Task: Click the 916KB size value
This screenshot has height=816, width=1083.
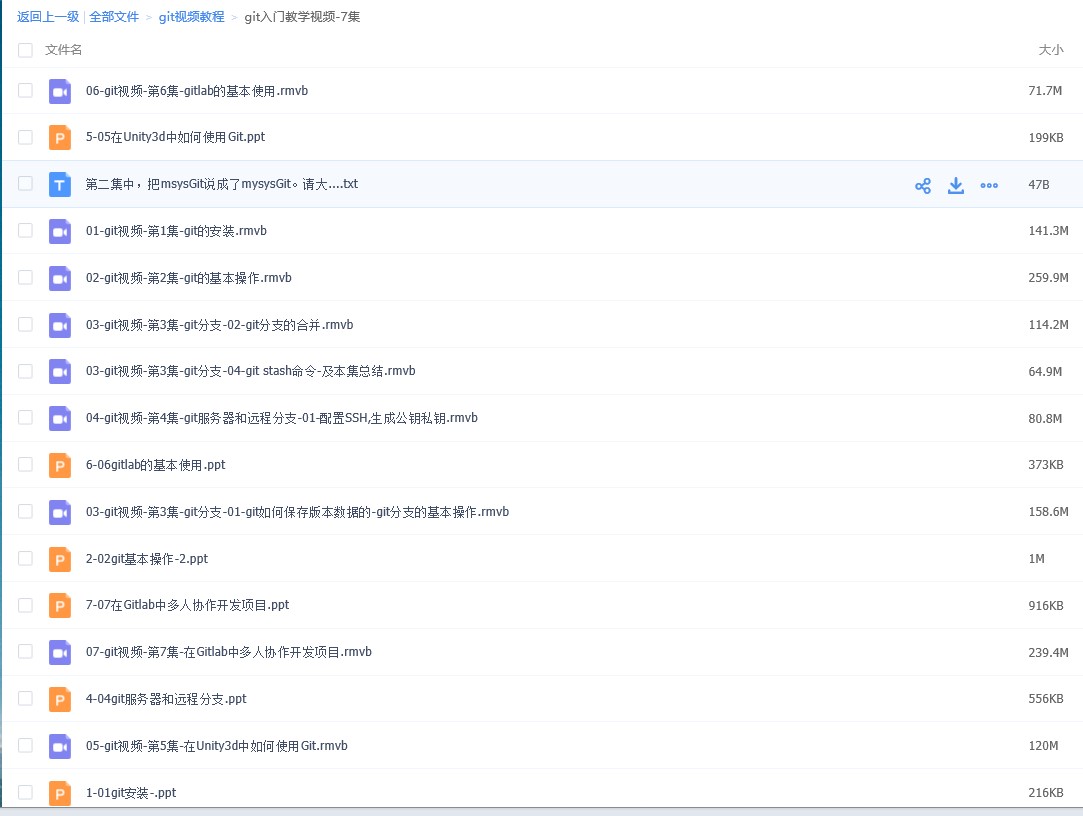Action: coord(1046,606)
